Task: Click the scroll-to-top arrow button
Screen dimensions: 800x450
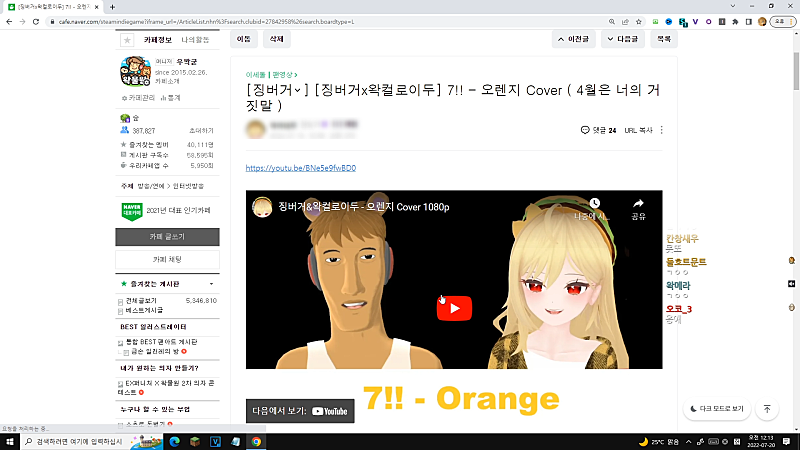Action: 767,409
